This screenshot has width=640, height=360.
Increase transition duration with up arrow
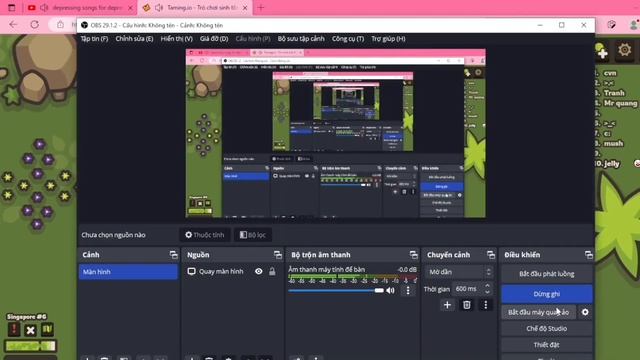487,286
